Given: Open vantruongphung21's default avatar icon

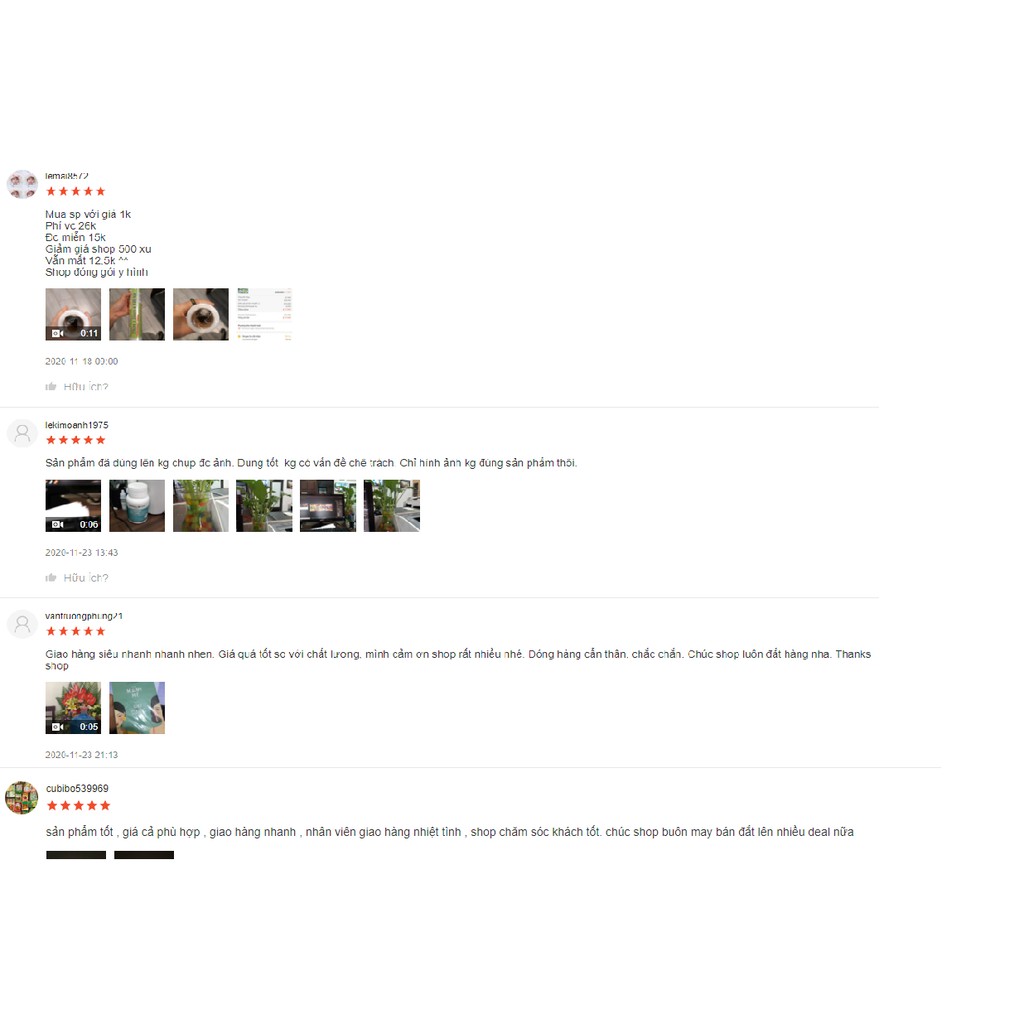Looking at the screenshot, I should tap(22, 624).
